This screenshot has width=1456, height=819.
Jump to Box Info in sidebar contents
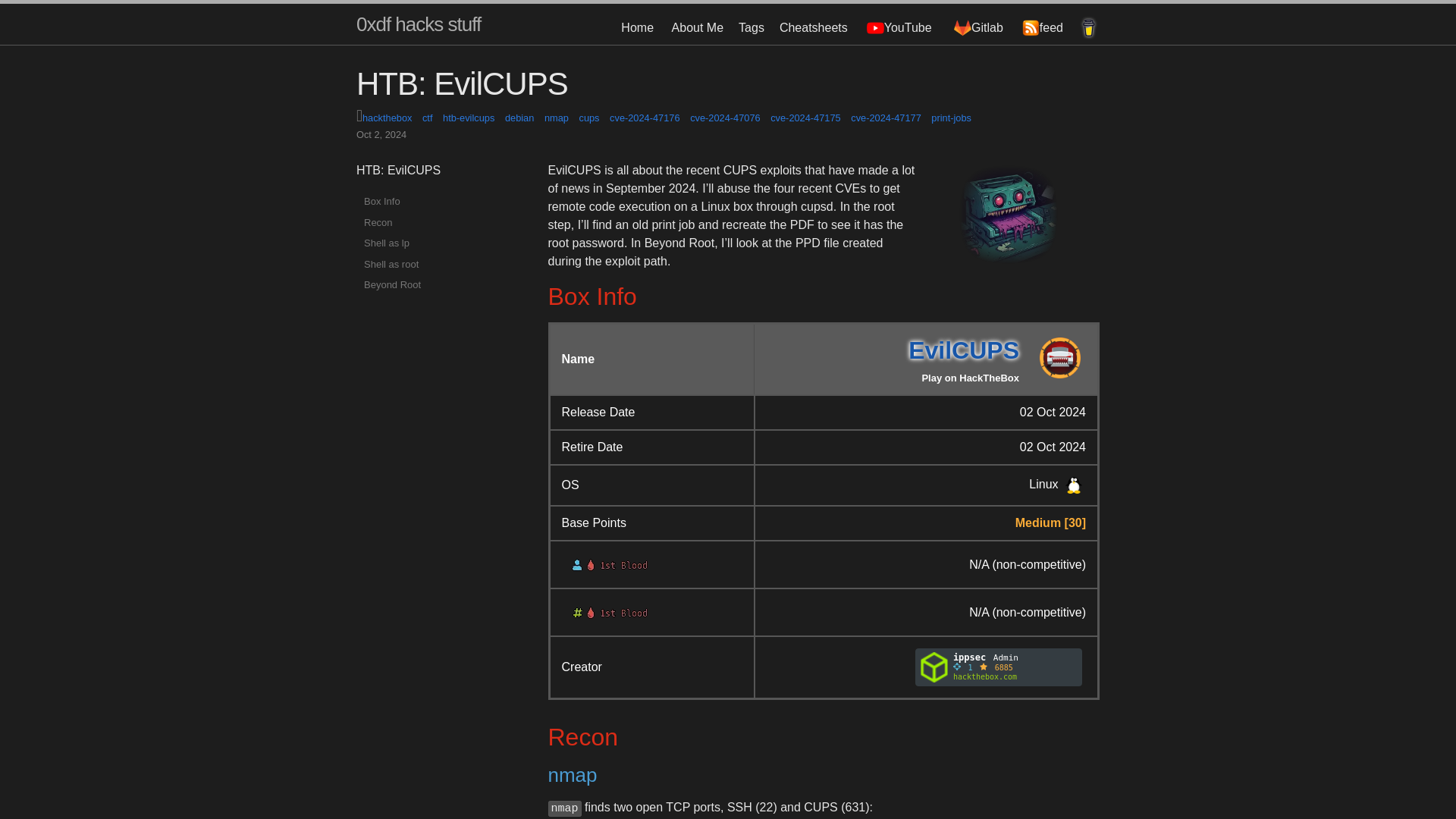point(381,202)
